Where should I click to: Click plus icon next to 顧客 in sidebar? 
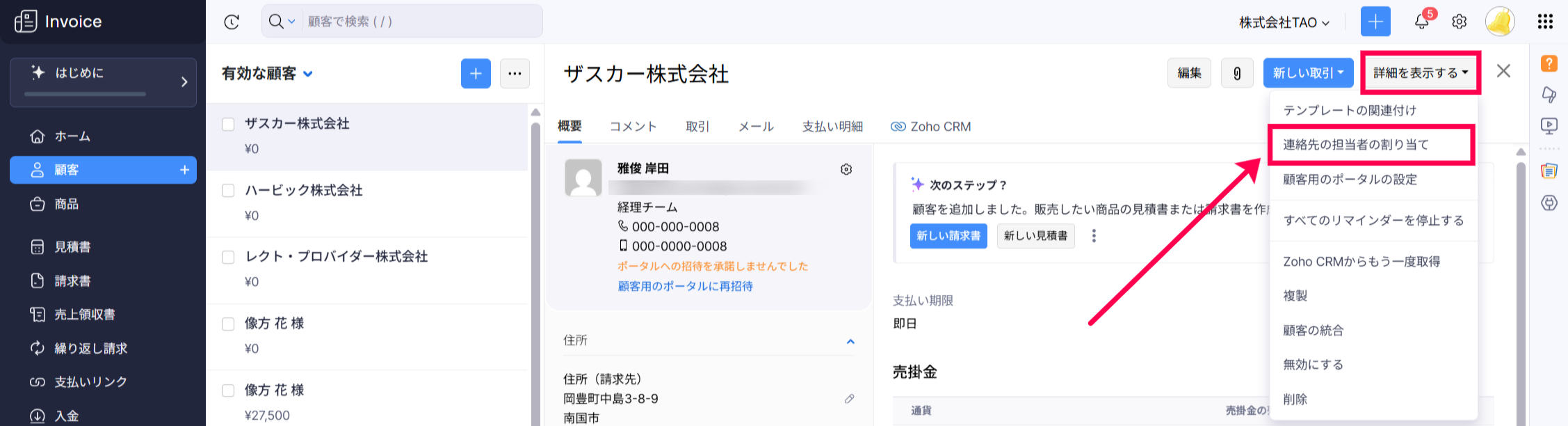tap(185, 170)
